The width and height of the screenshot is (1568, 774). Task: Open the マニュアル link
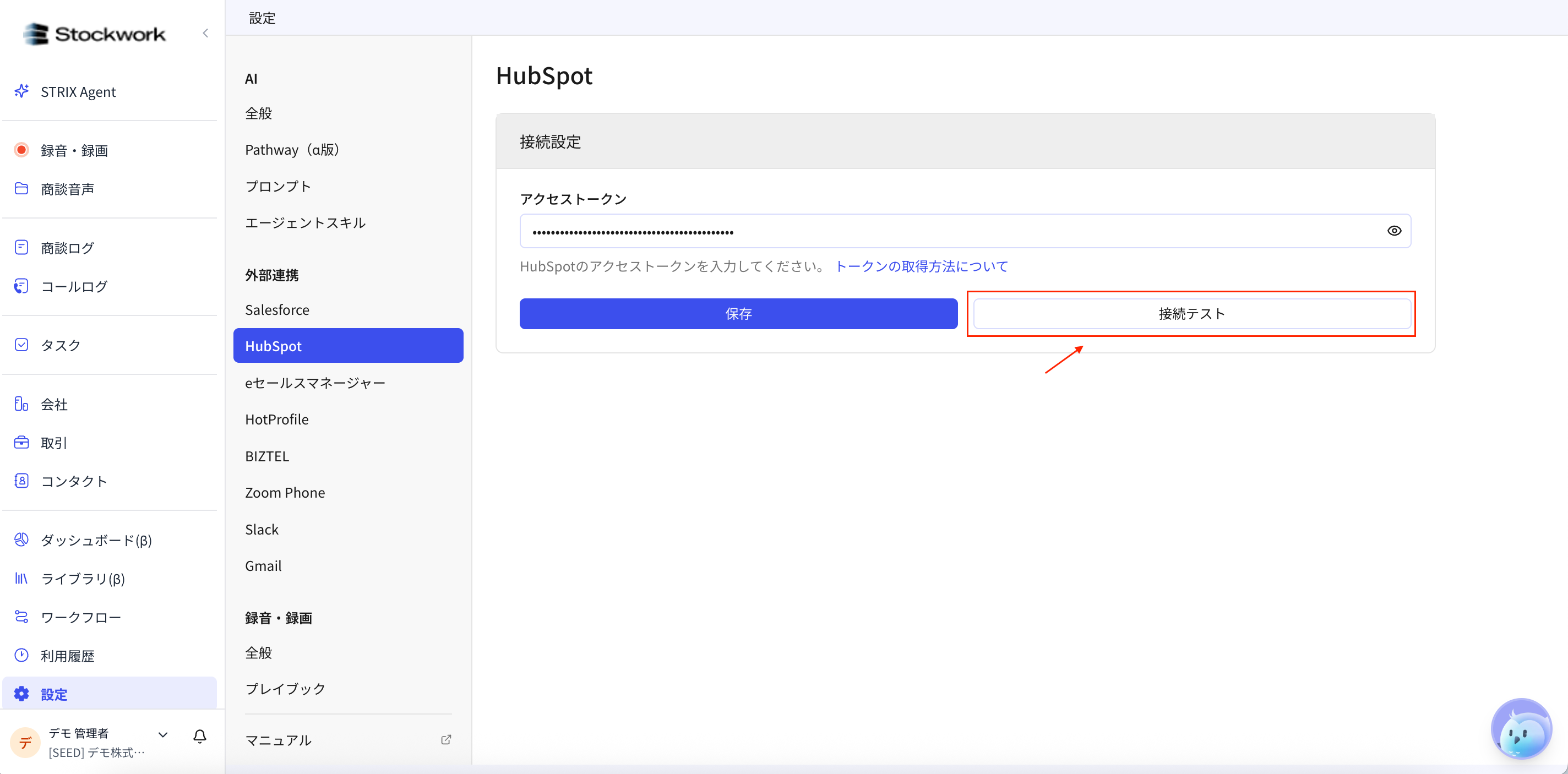click(348, 740)
